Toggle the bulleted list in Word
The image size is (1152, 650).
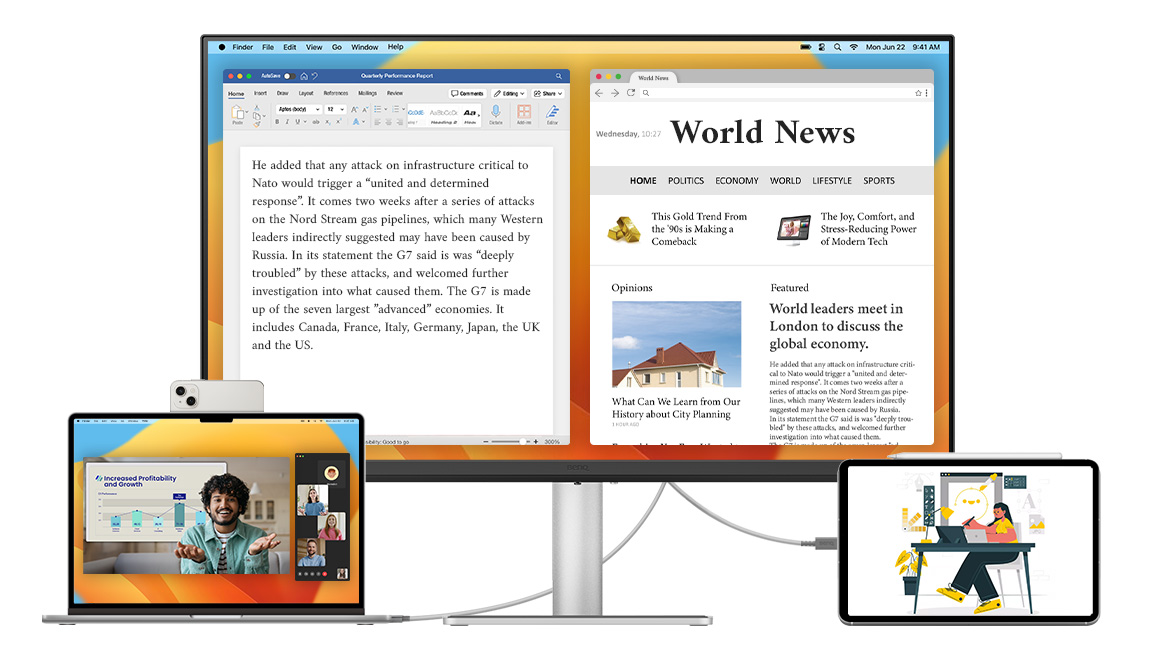378,109
